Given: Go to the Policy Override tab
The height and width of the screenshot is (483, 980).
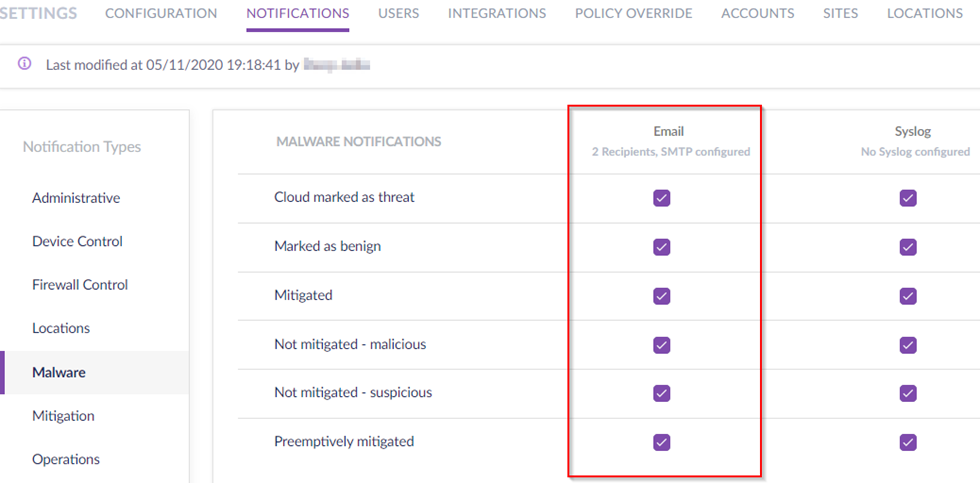Looking at the screenshot, I should click(x=633, y=14).
